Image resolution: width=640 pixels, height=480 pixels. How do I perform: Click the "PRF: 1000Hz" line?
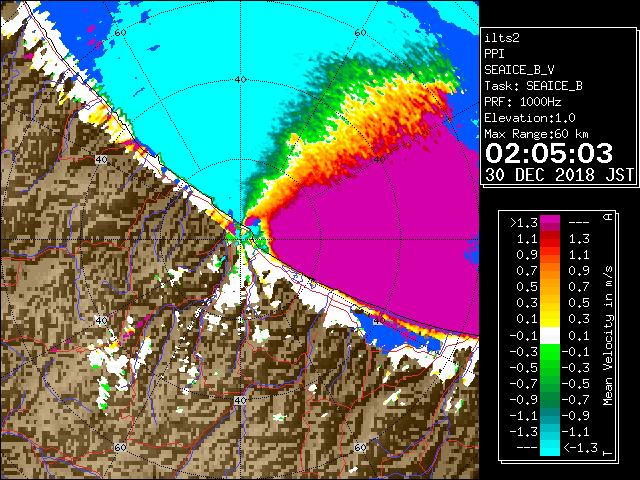522,102
